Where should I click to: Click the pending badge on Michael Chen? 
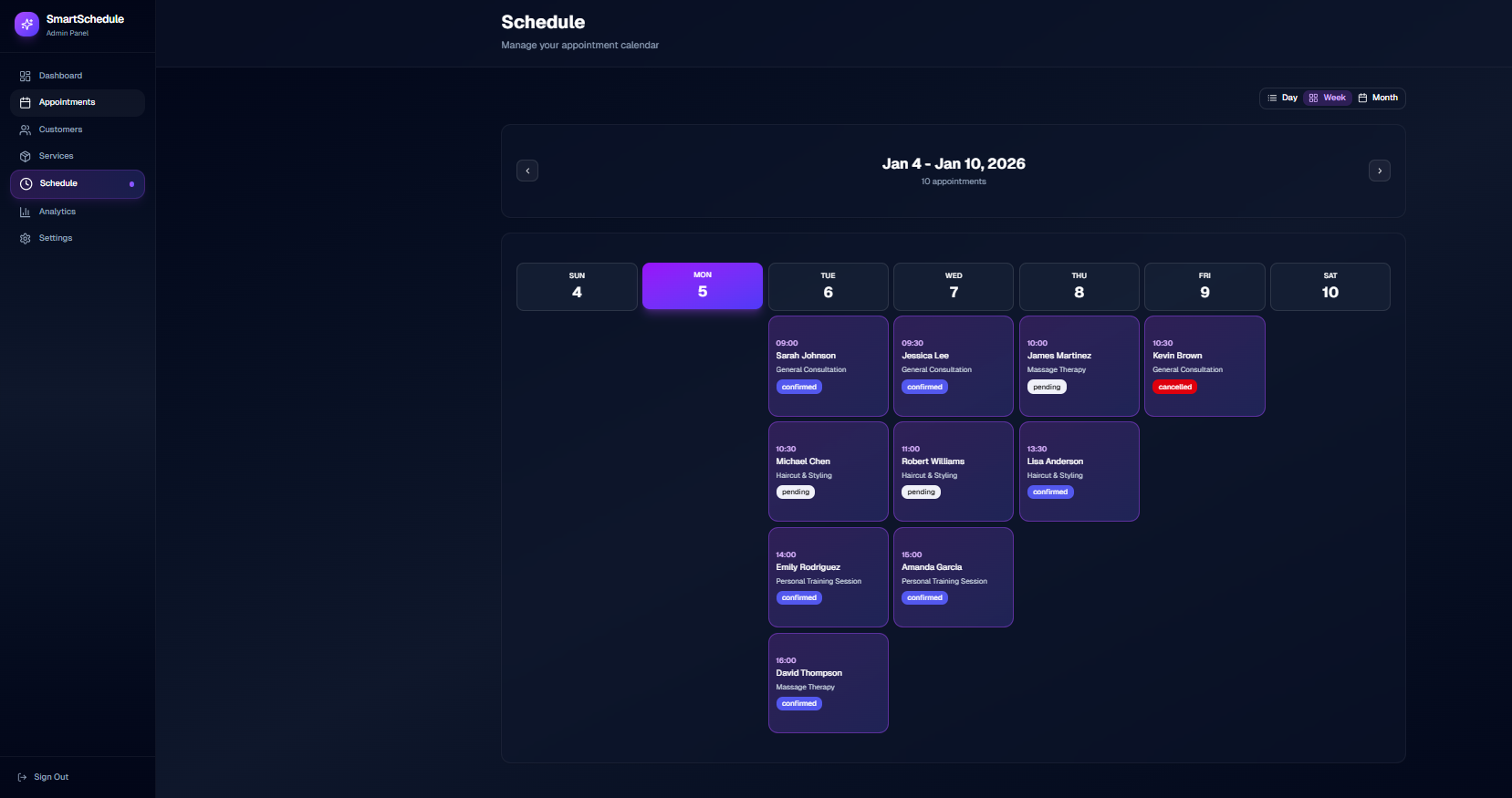point(796,492)
